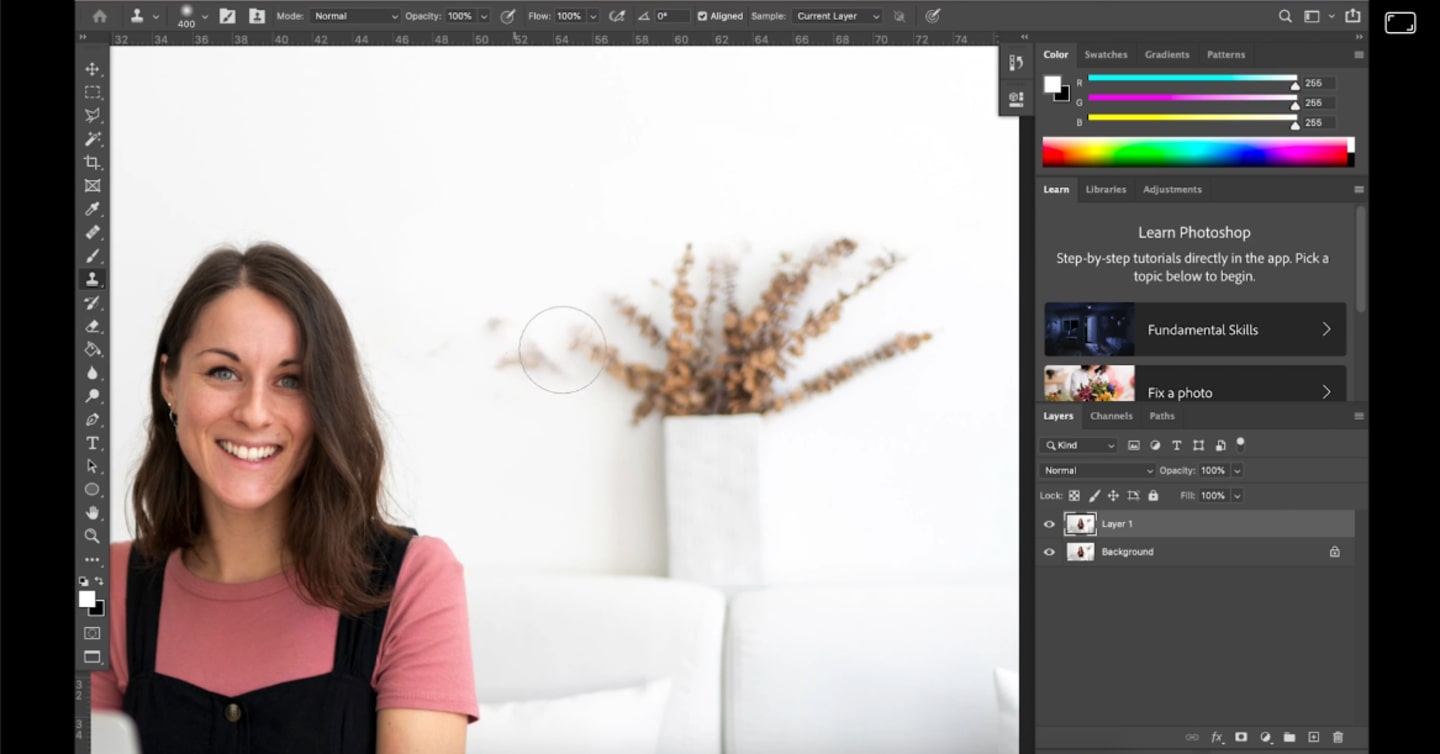
Task: Select the Zoom tool
Action: point(92,536)
